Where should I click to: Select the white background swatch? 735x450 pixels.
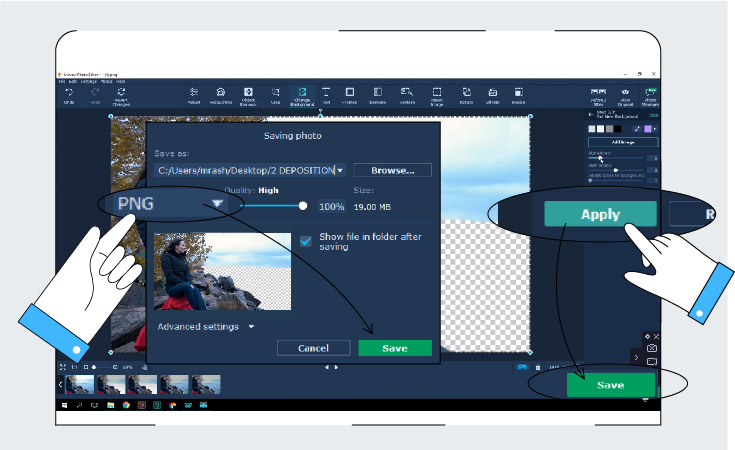(x=600, y=129)
